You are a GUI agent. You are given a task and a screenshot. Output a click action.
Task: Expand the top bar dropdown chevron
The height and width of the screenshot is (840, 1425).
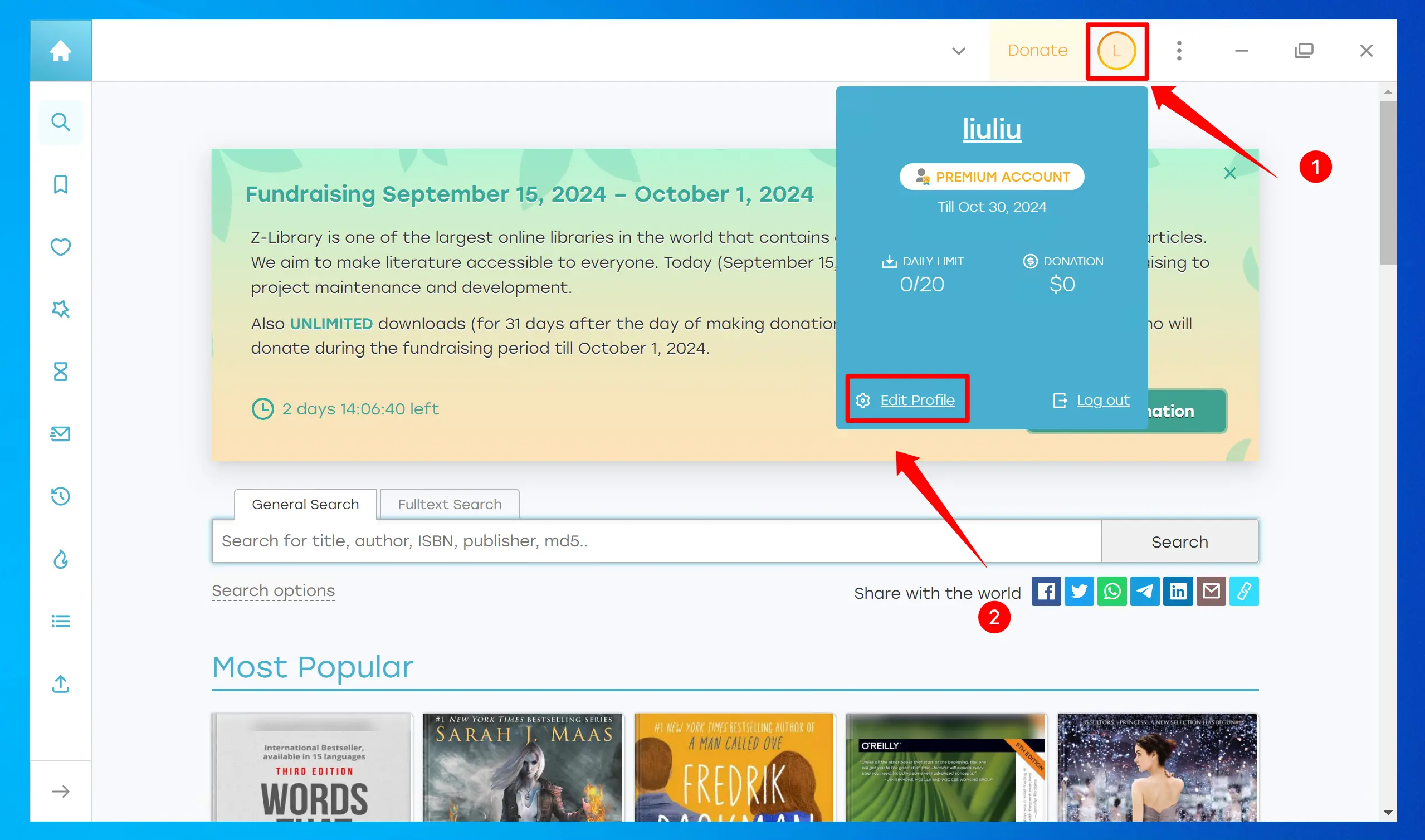point(959,51)
